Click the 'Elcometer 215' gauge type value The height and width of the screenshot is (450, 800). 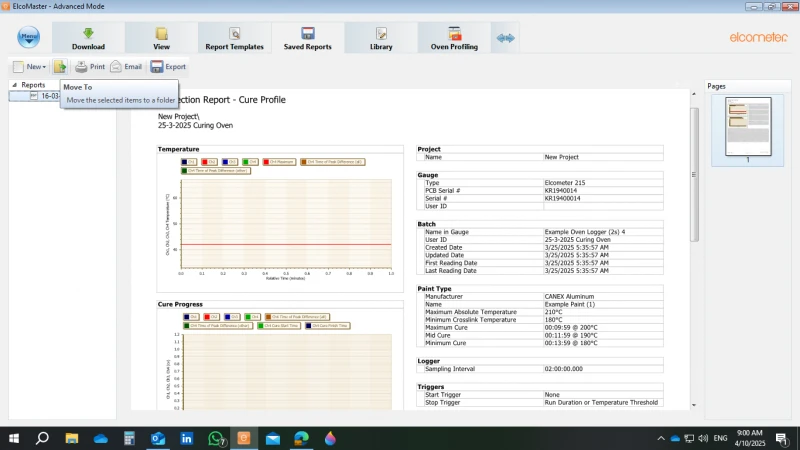[565, 183]
